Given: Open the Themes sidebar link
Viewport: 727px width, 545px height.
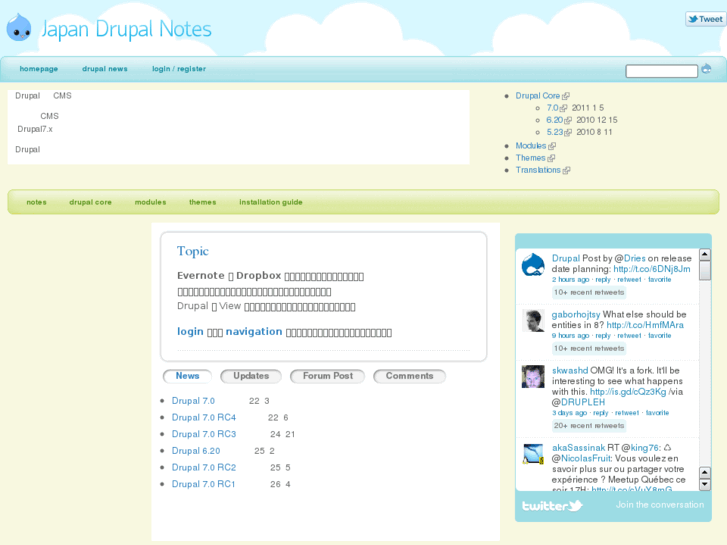Looking at the screenshot, I should (x=531, y=158).
